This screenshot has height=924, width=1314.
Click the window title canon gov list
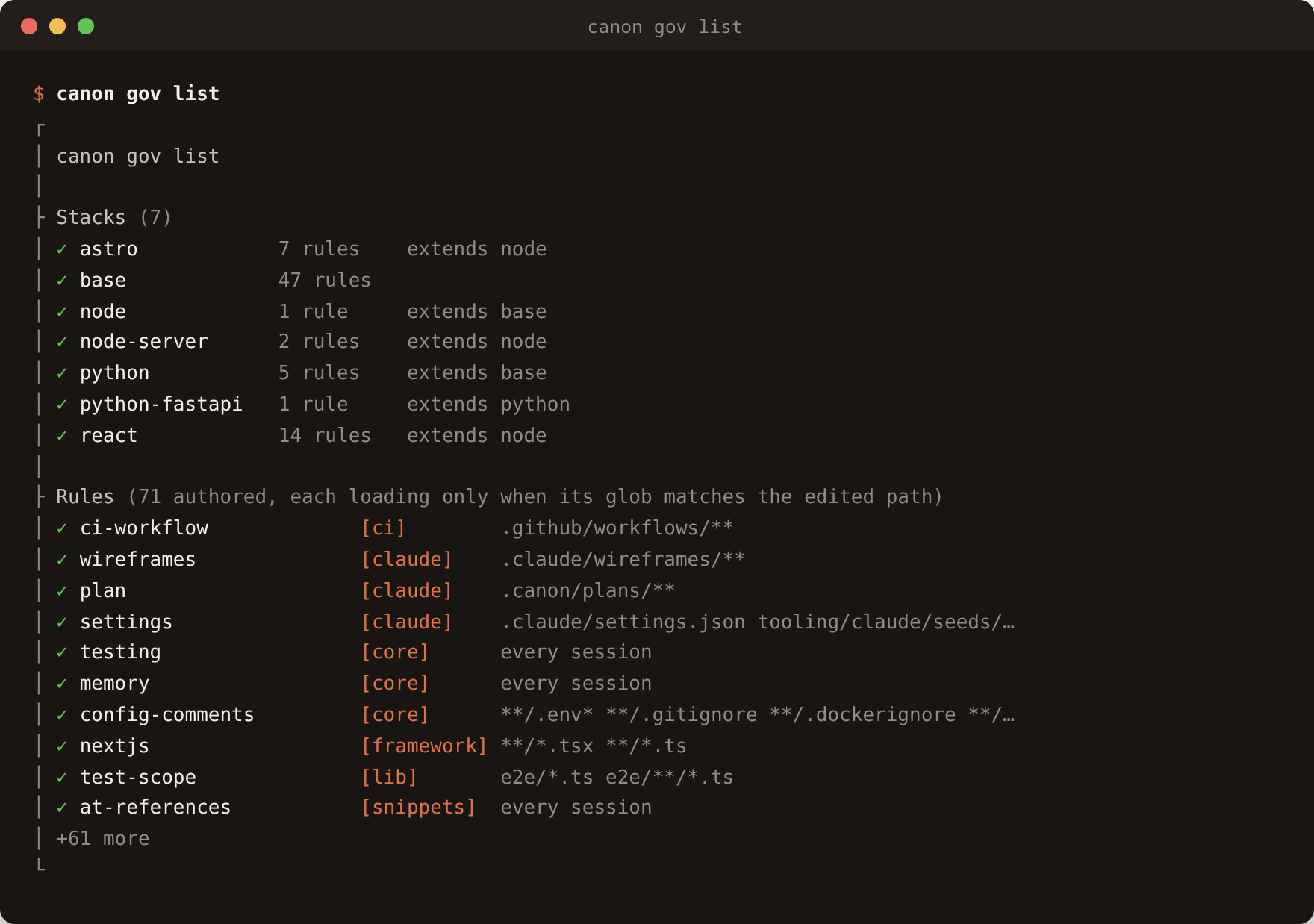coord(664,27)
